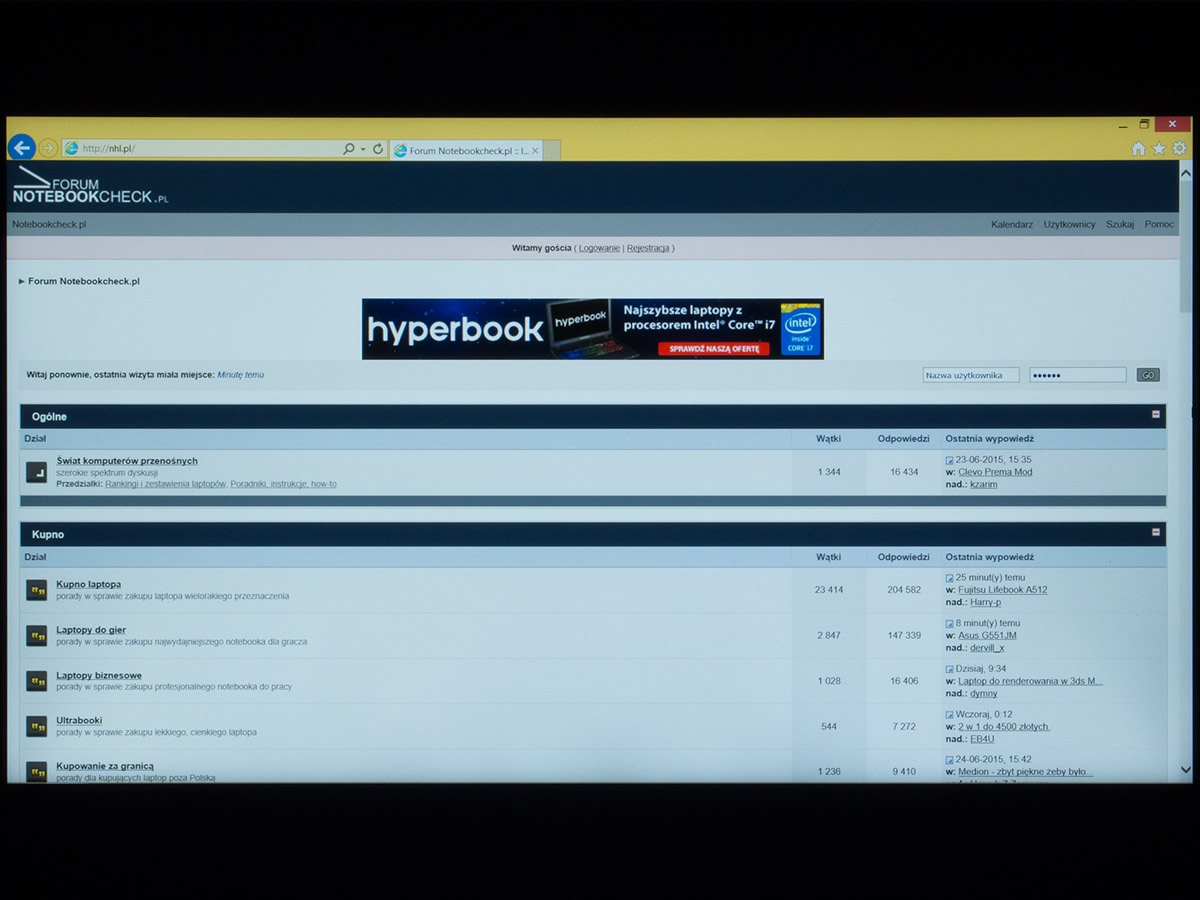Open the Laptopy biznesowe forum link
Screen dimensions: 1200x900
(x=99, y=676)
